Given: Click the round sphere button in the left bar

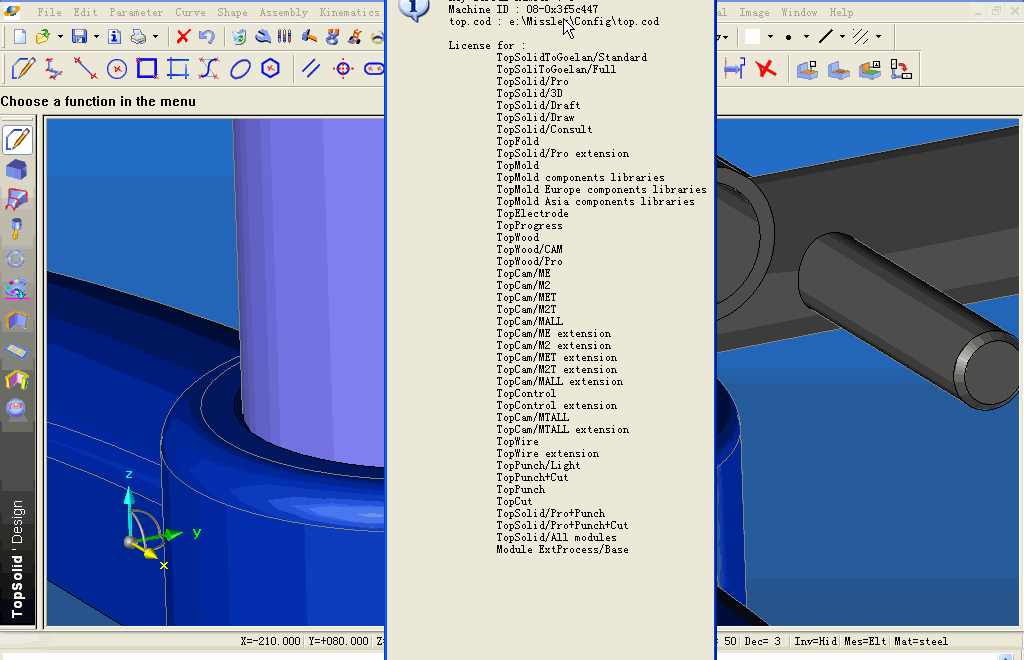Looking at the screenshot, I should [x=16, y=409].
